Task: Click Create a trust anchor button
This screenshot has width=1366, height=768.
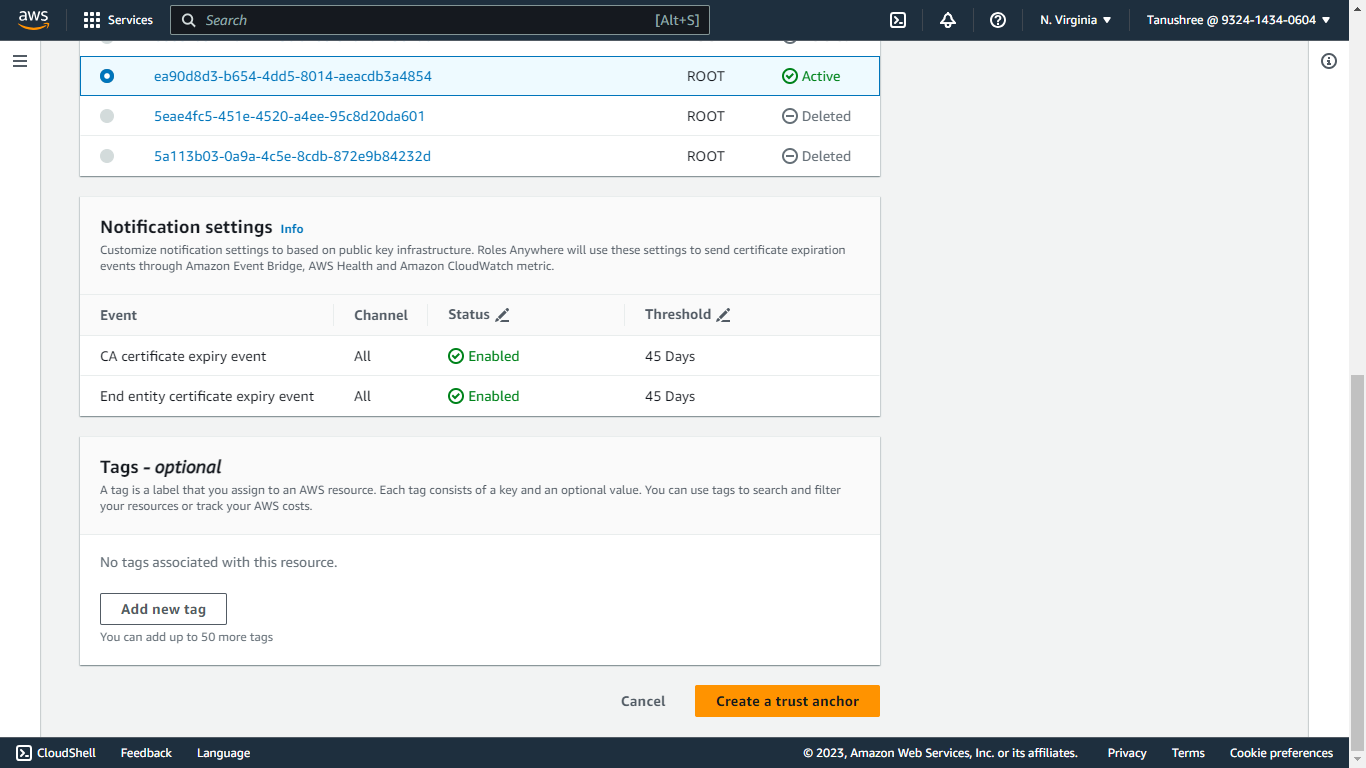Action: tap(787, 701)
